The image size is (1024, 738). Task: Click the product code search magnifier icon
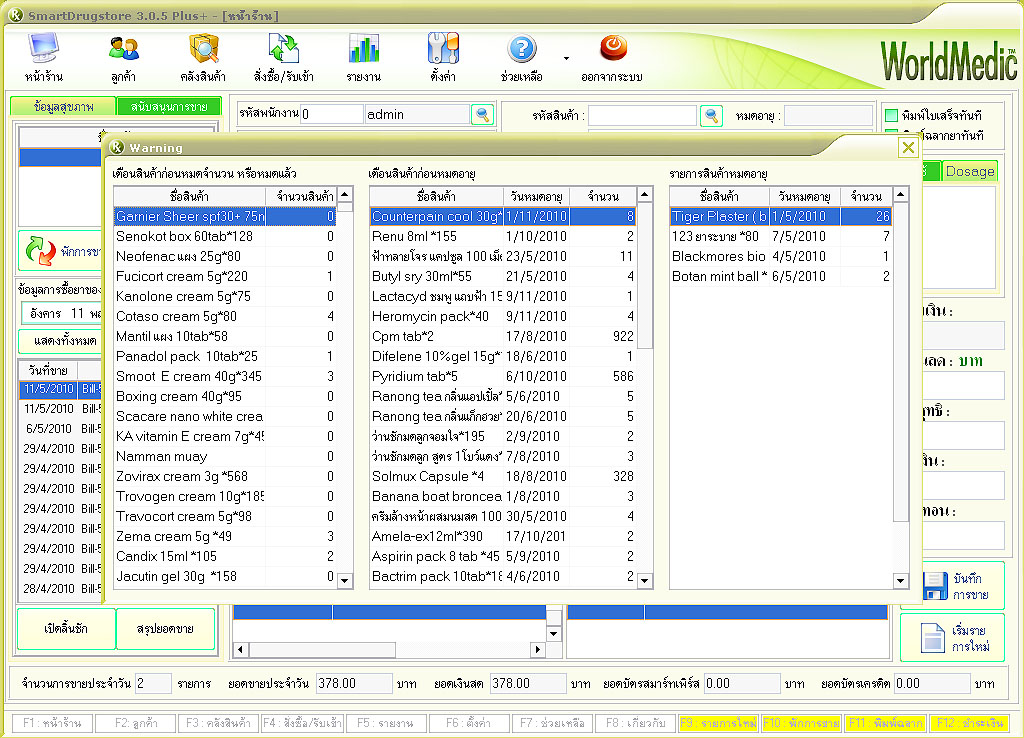point(711,116)
